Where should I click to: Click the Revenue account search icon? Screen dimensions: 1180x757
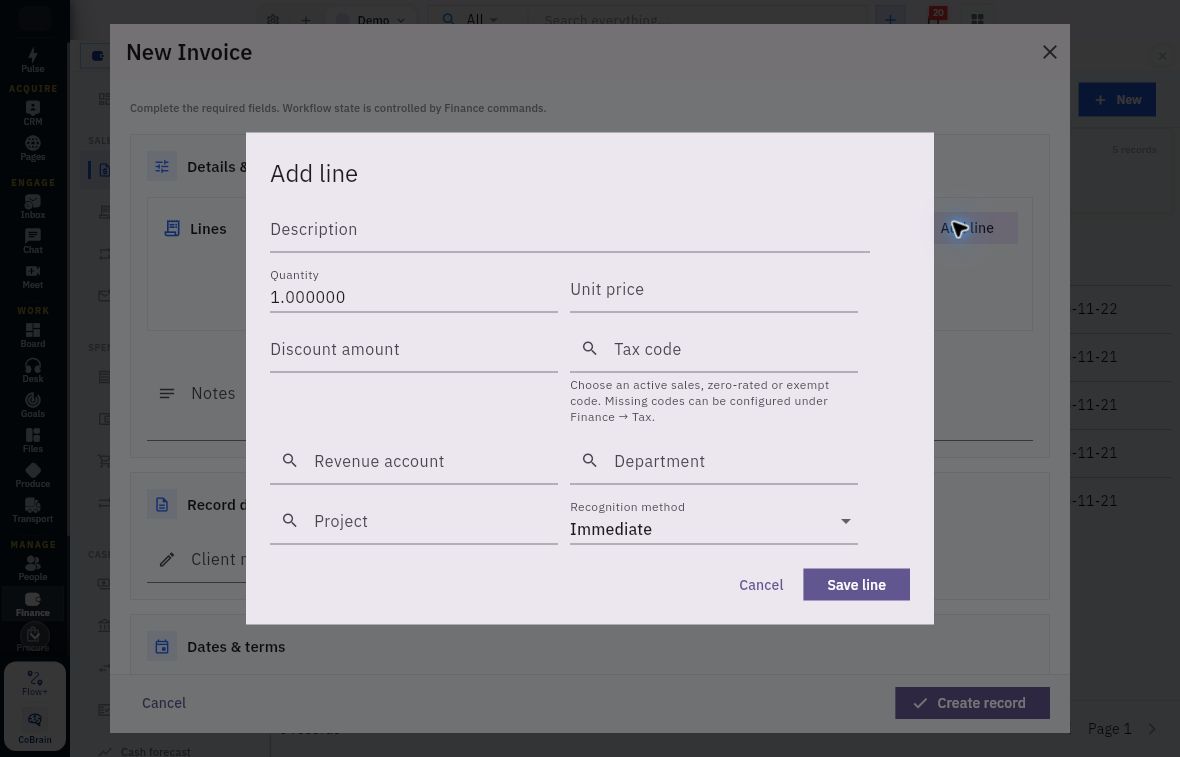point(290,461)
